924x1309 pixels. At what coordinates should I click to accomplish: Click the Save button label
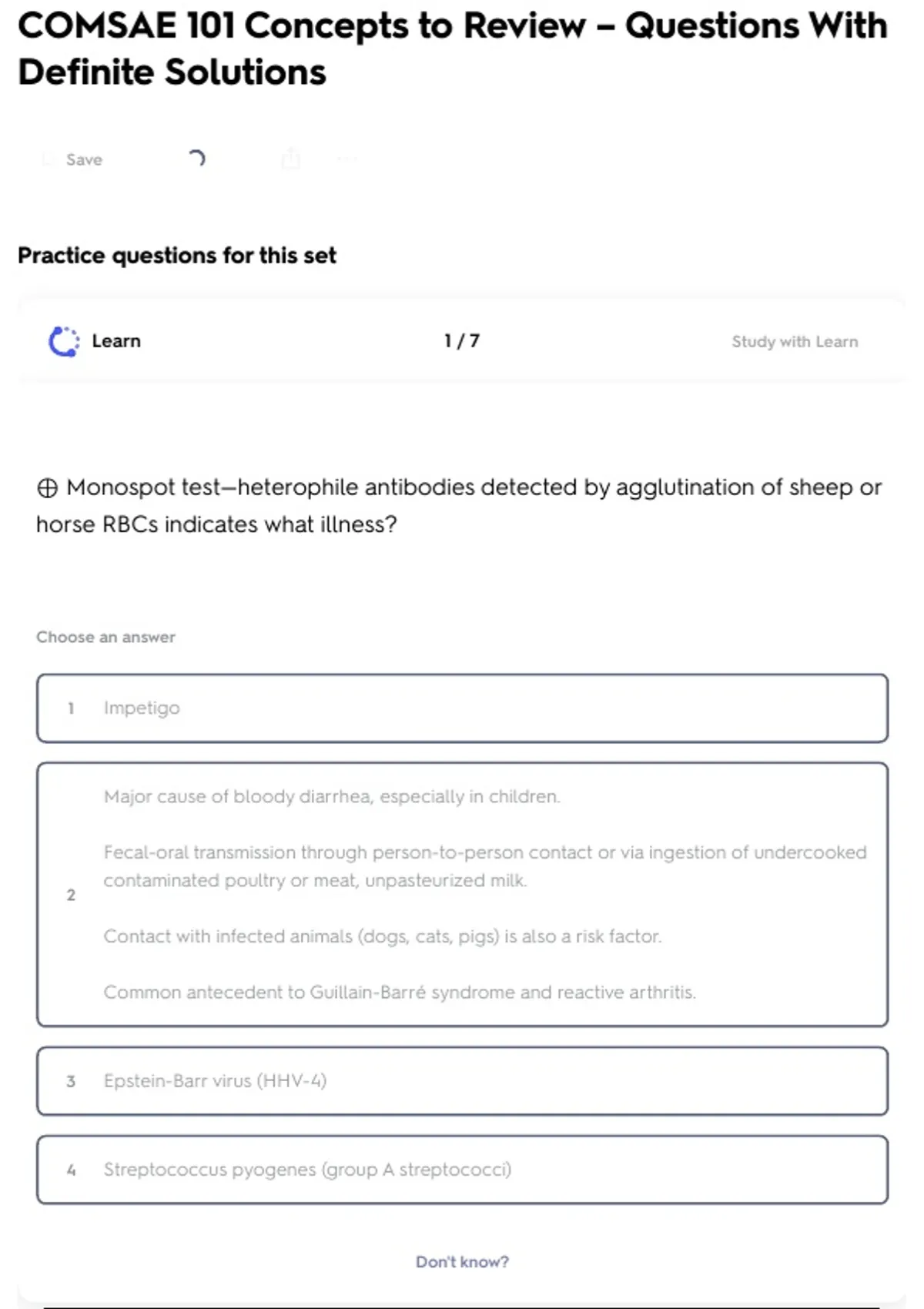click(84, 159)
